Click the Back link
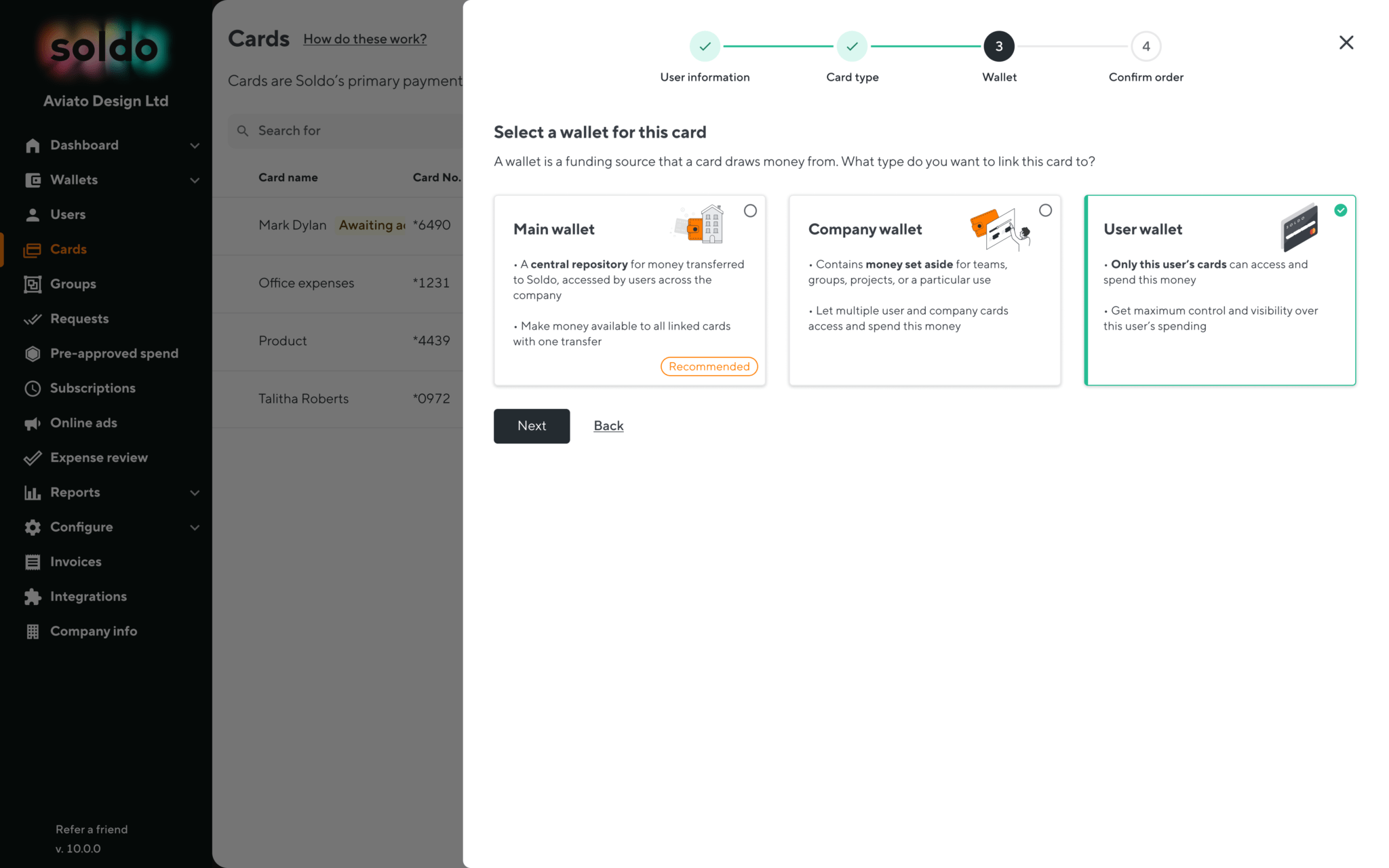Viewport: 1389px width, 868px height. [x=608, y=426]
